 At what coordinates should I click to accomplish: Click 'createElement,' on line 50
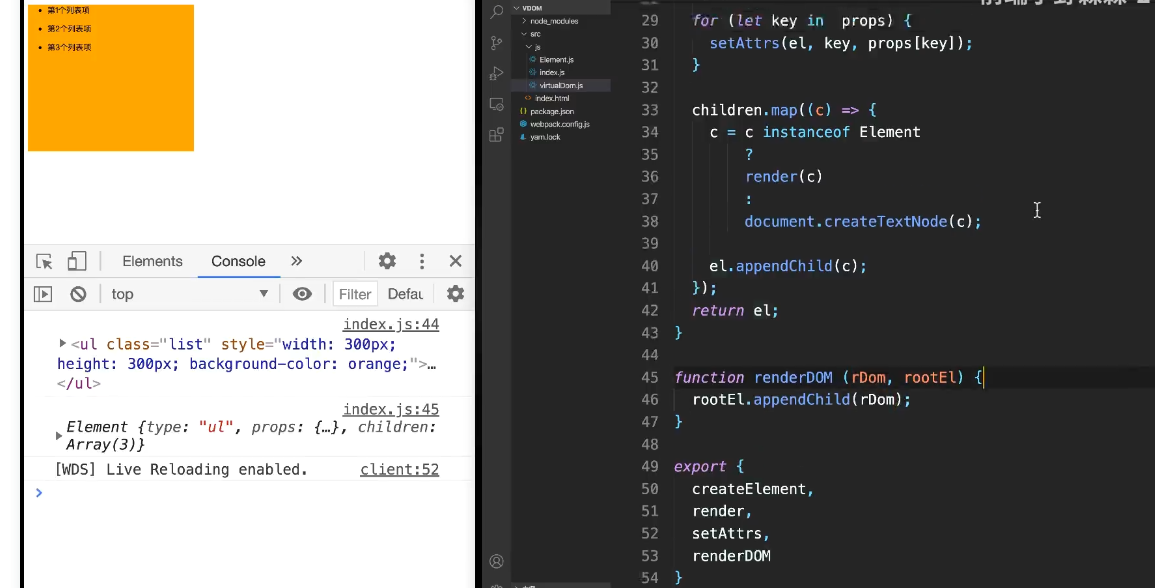point(753,489)
